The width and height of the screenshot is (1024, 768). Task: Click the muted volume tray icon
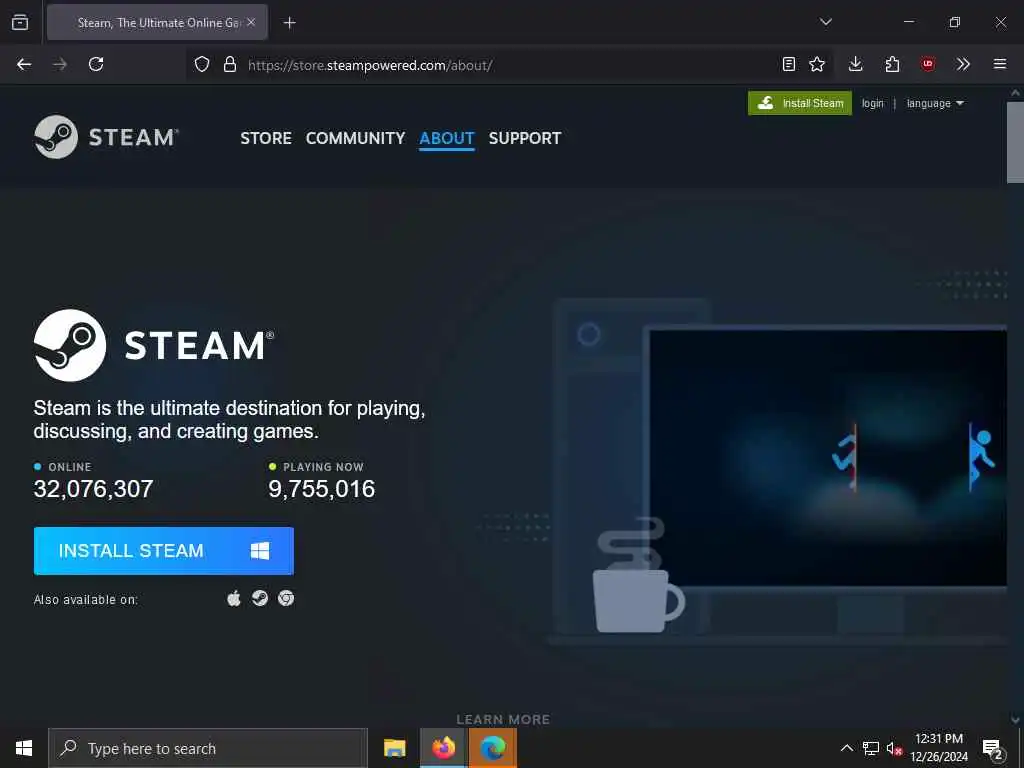click(x=894, y=748)
